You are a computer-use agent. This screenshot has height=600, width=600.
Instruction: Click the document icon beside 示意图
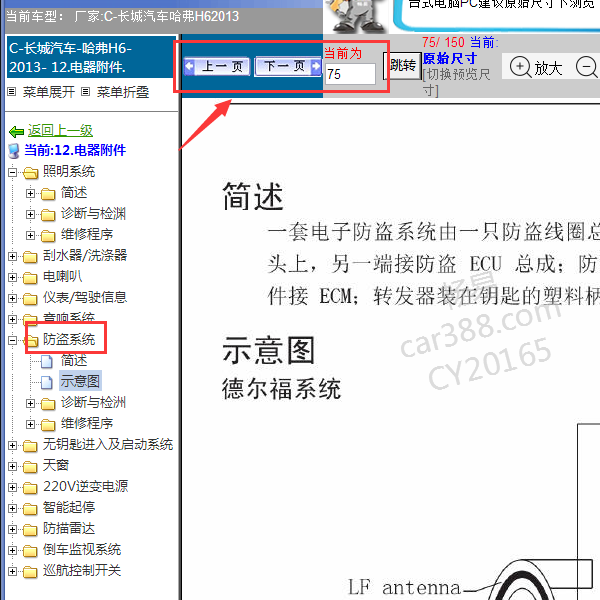47,382
